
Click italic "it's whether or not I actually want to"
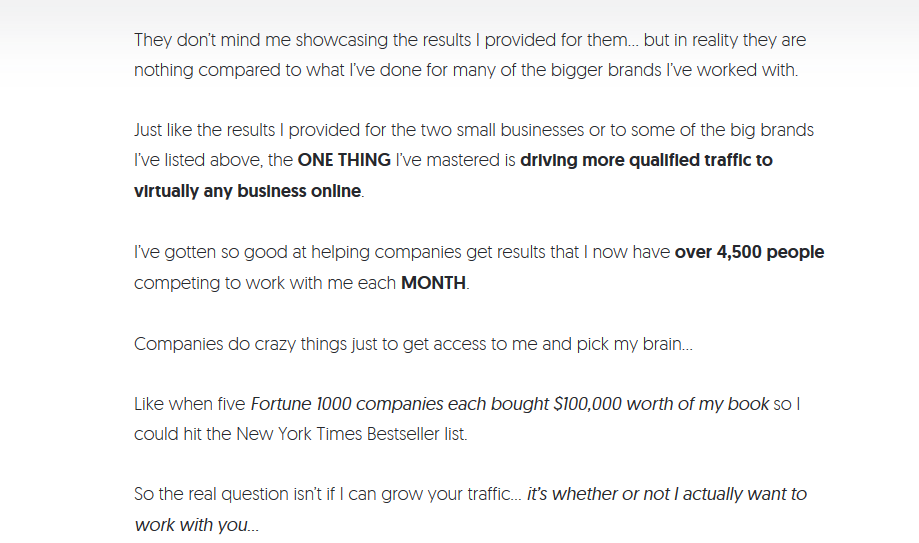[x=667, y=494]
